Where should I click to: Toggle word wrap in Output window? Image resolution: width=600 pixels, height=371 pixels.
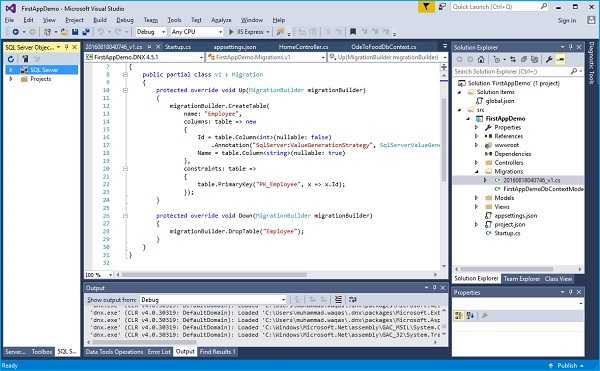pyautogui.click(x=352, y=299)
